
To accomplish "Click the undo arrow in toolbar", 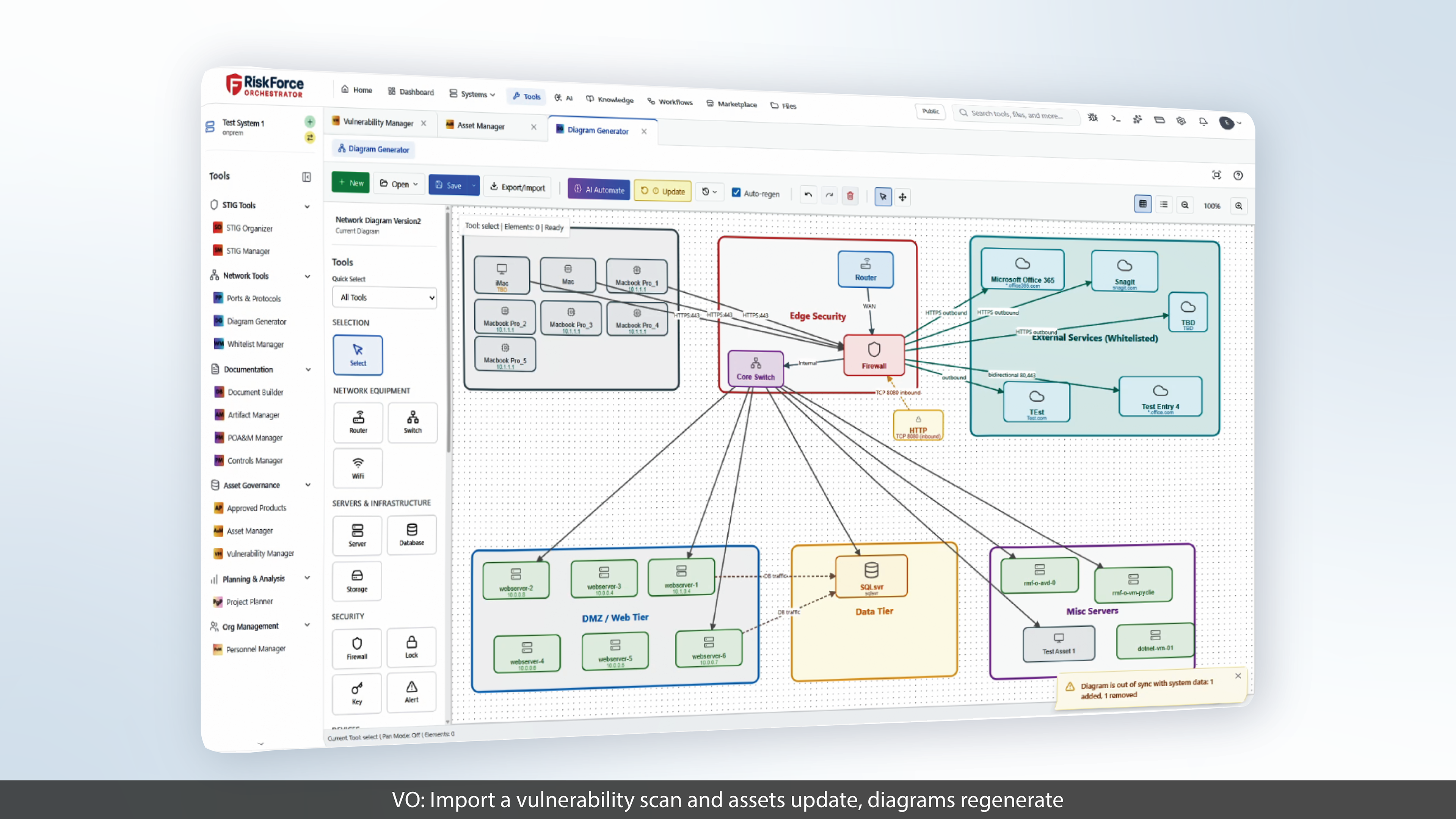I will (808, 195).
